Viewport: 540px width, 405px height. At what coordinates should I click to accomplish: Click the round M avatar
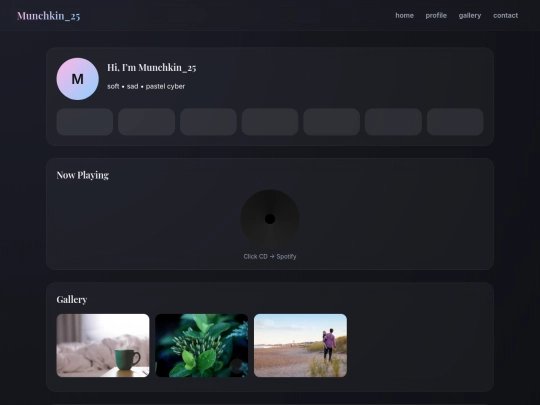pos(77,79)
